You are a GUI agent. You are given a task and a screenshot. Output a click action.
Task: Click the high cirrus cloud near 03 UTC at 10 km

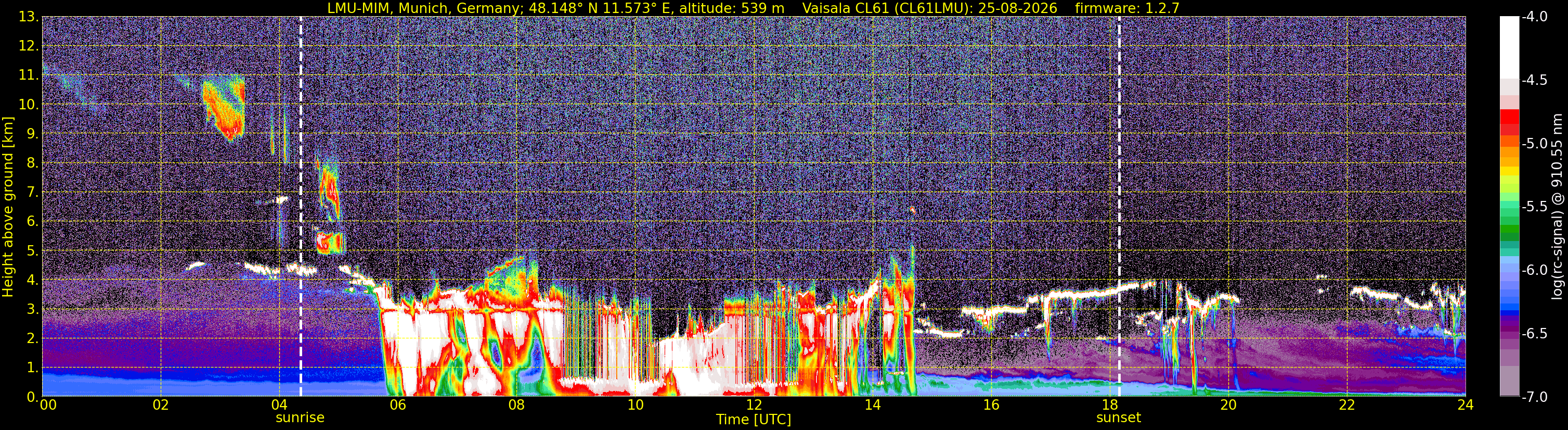click(x=224, y=107)
